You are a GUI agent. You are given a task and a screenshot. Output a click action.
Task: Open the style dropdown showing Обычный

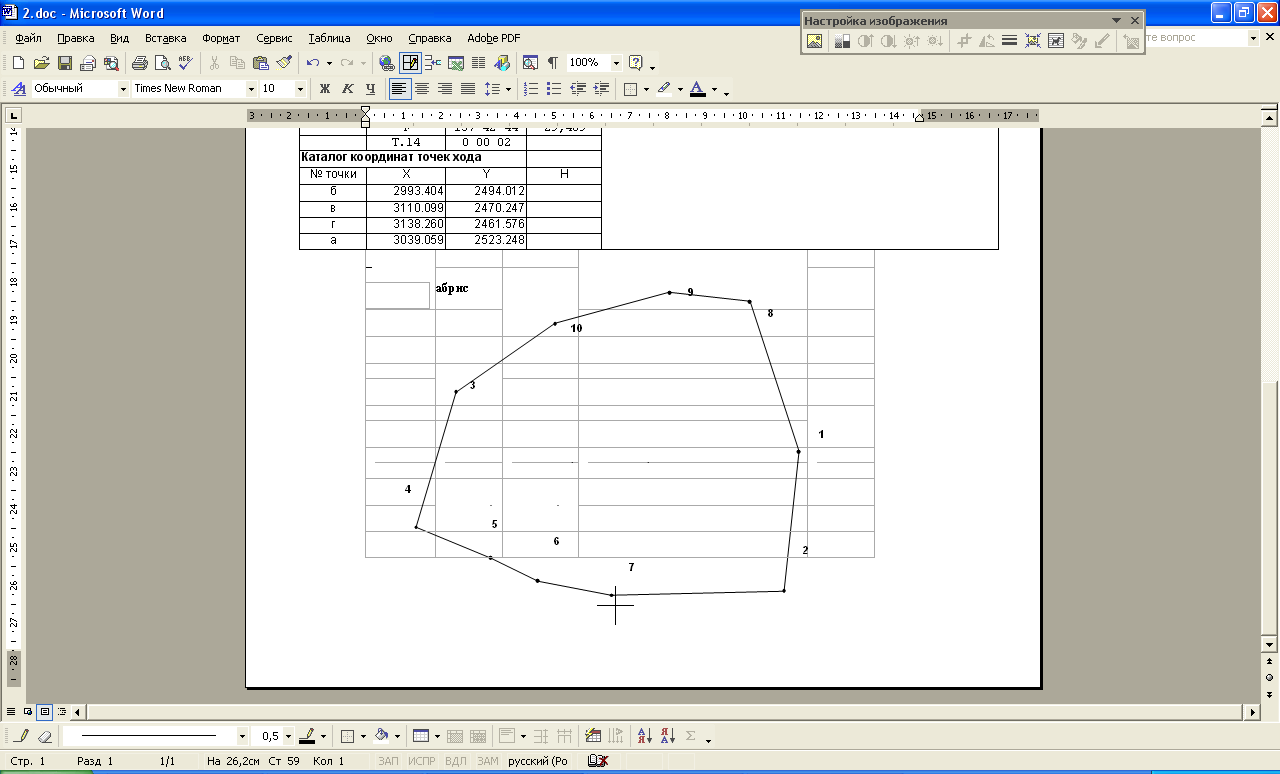click(123, 89)
